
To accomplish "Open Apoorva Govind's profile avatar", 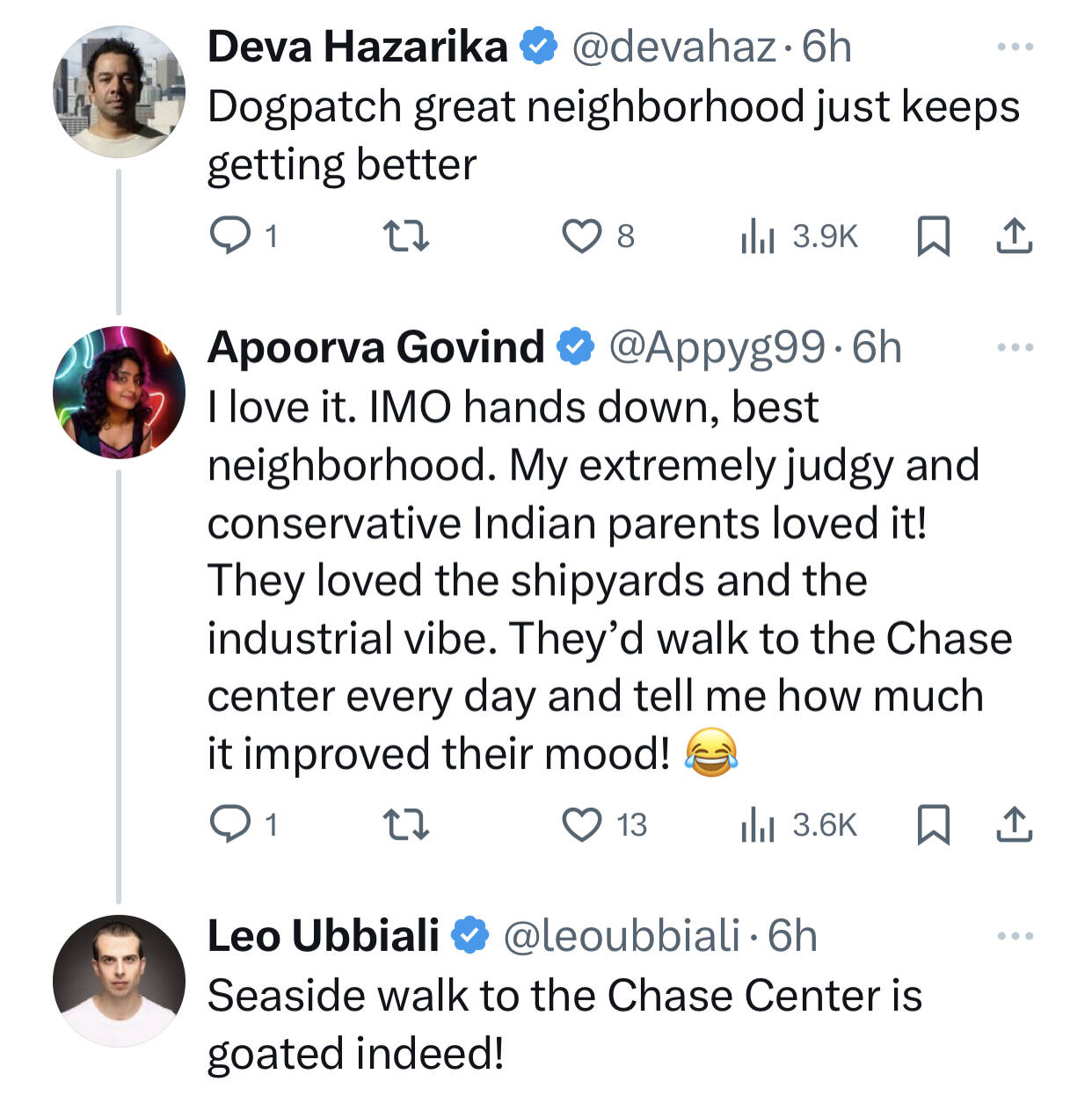I will pyautogui.click(x=119, y=393).
